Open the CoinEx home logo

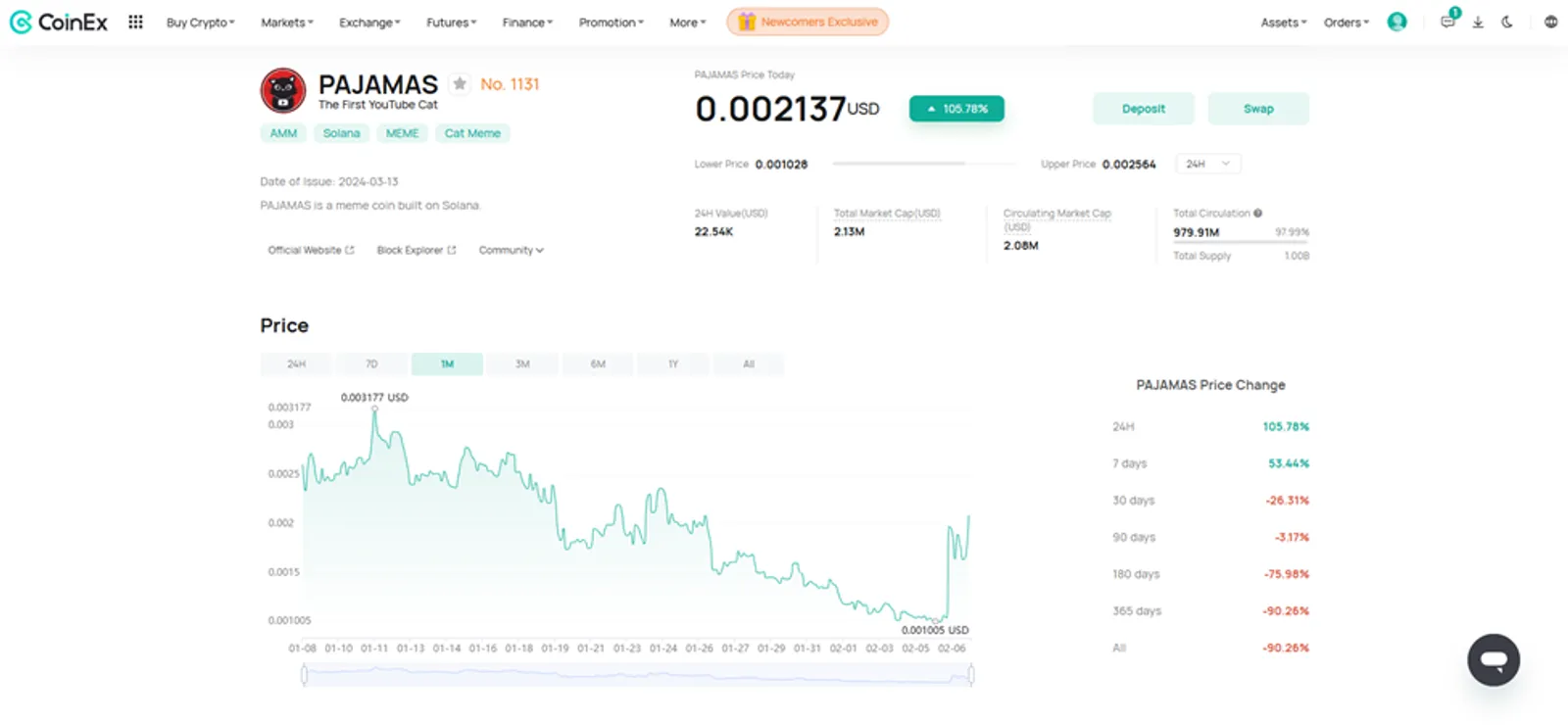tap(59, 22)
